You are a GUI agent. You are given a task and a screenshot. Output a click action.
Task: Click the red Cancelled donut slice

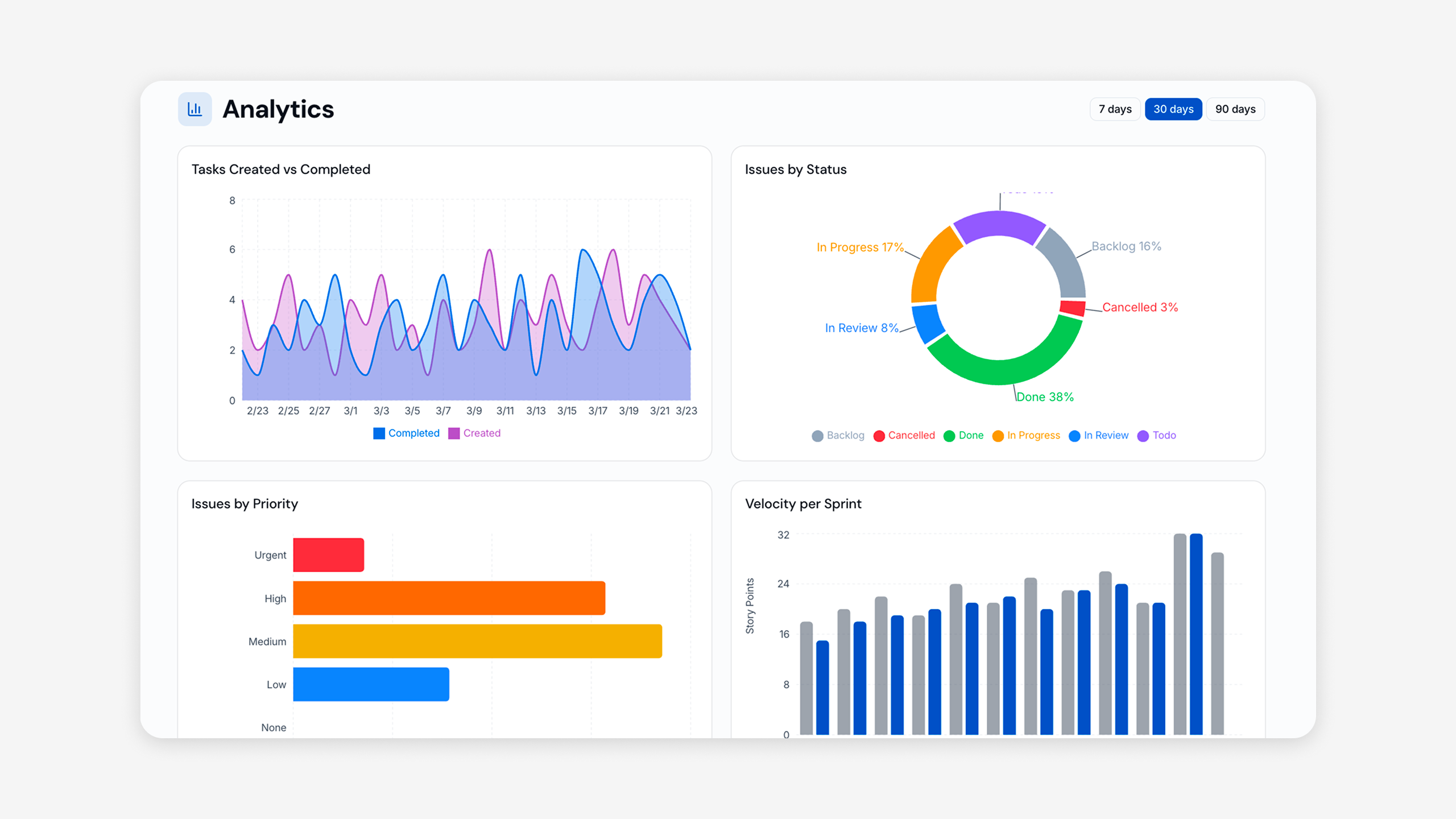1073,308
